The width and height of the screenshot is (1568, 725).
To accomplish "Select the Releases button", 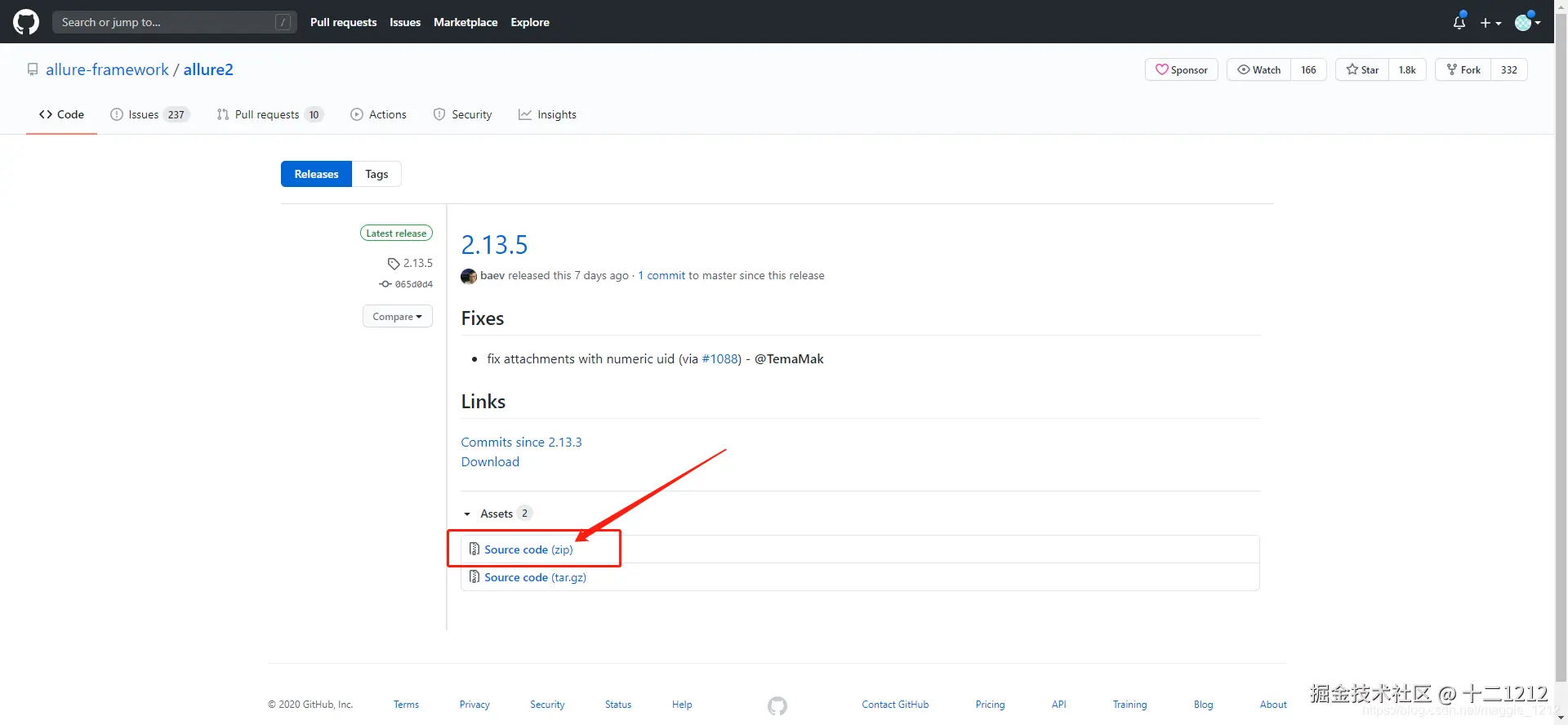I will click(x=316, y=174).
